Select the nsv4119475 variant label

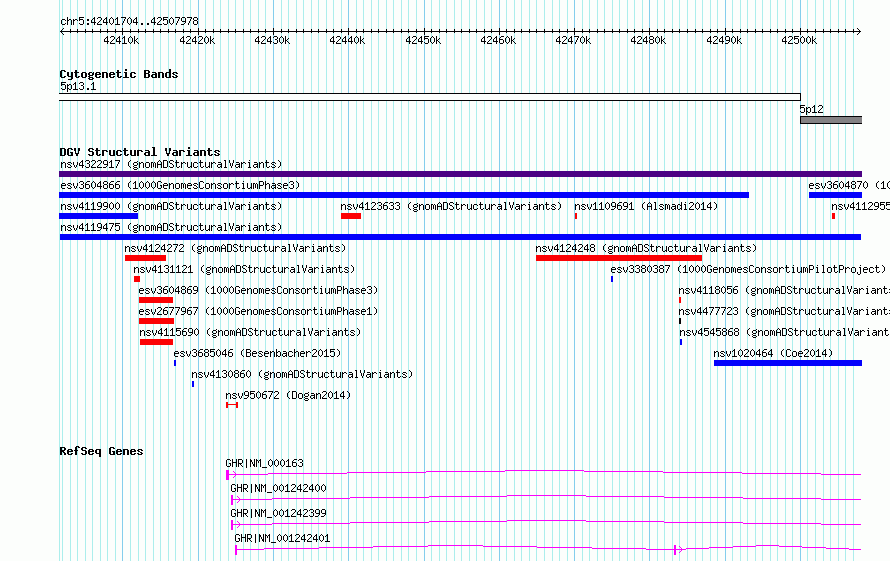coord(171,227)
